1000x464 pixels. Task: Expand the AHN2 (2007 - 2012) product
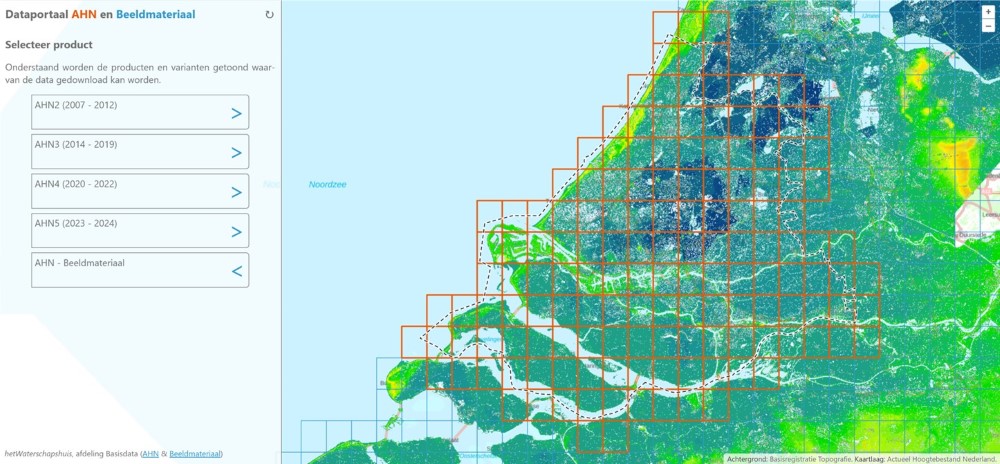[x=130, y=112]
